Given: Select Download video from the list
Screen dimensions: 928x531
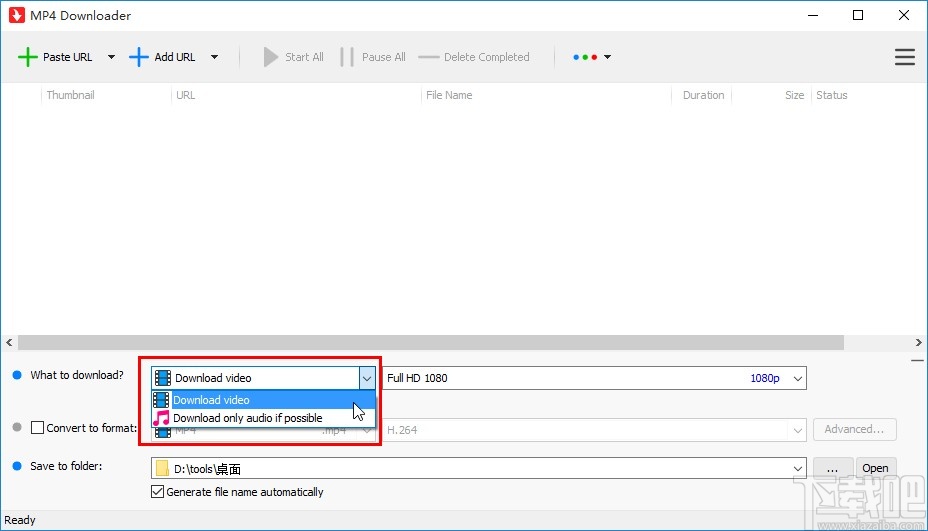Looking at the screenshot, I should click(263, 400).
